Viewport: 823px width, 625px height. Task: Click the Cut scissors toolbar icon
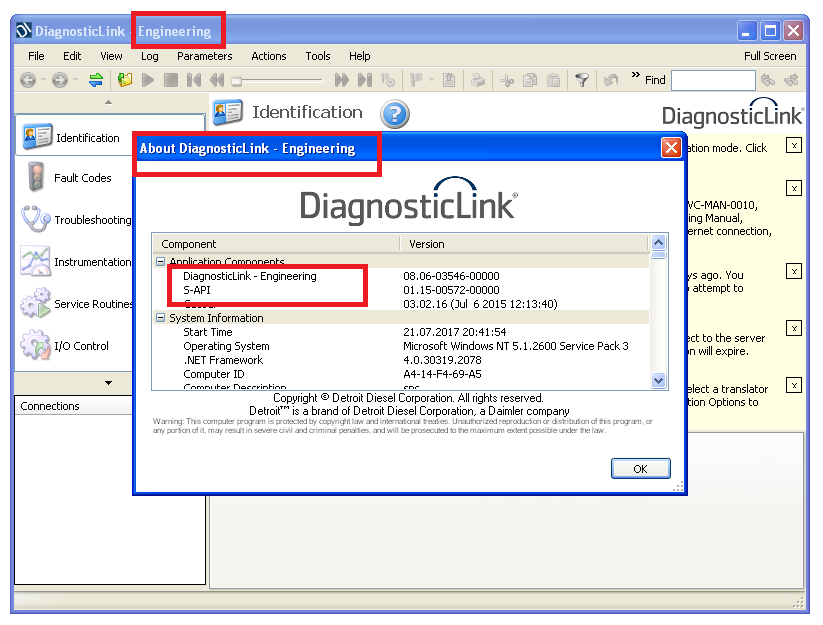pos(507,80)
